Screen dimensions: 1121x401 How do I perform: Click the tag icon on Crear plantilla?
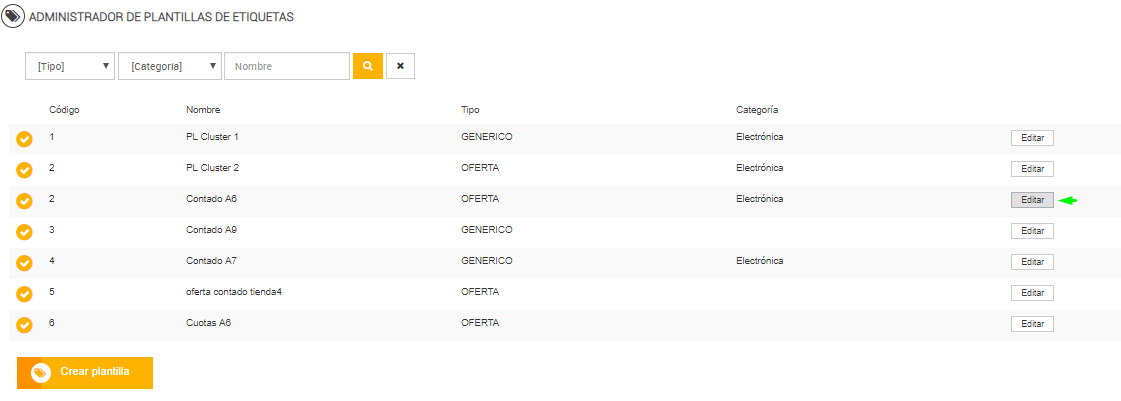point(41,373)
